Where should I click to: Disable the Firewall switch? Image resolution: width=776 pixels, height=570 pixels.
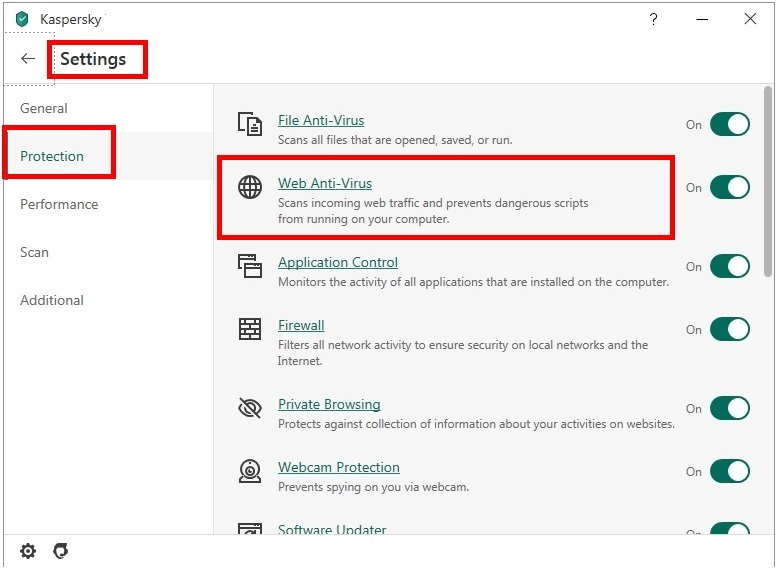point(729,330)
